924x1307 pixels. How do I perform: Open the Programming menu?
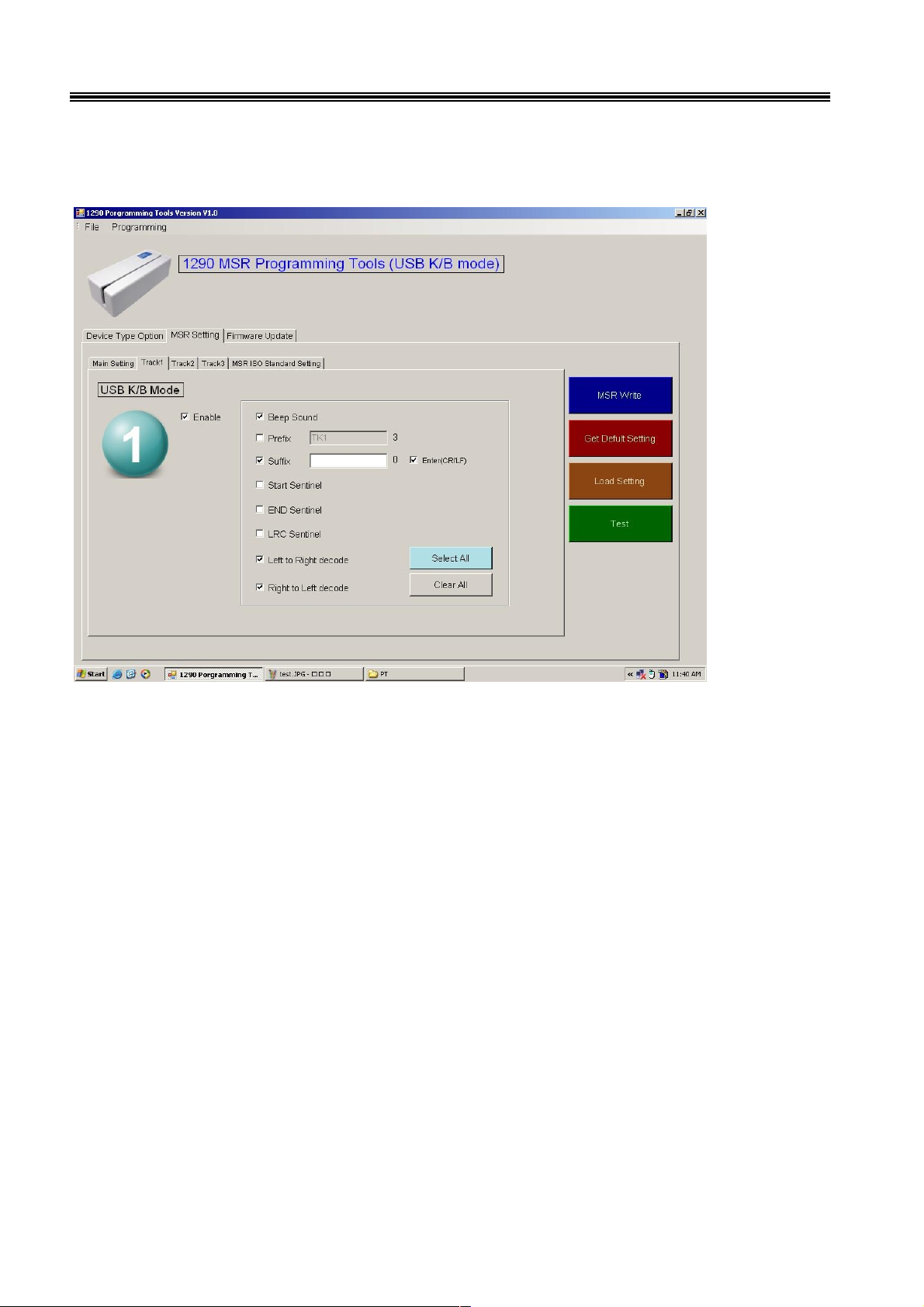pyautogui.click(x=139, y=227)
